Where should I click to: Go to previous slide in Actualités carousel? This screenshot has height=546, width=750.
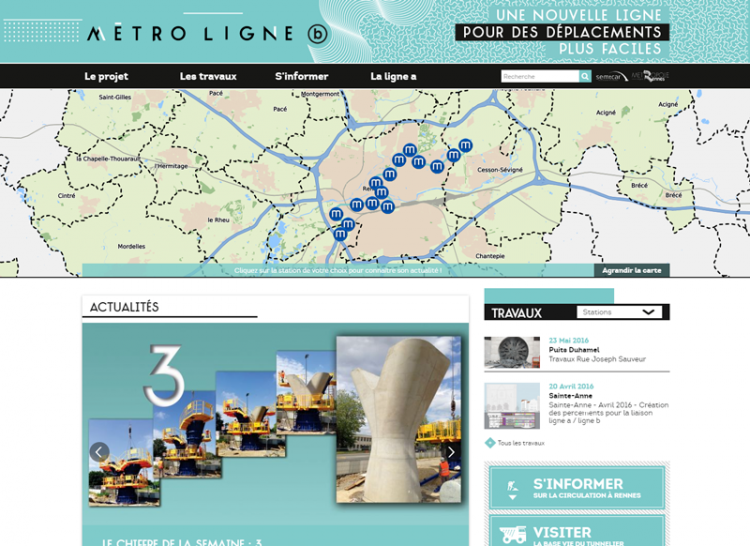[x=99, y=451]
